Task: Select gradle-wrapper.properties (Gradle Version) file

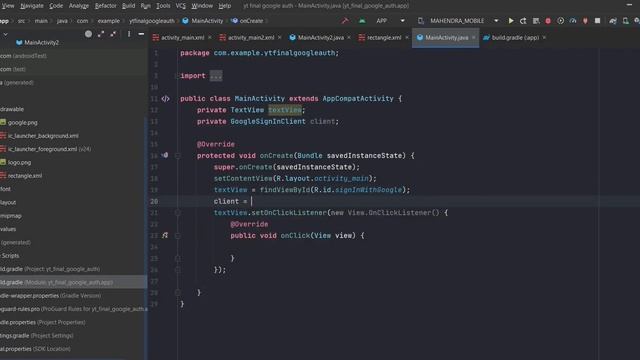Action: 51,296
